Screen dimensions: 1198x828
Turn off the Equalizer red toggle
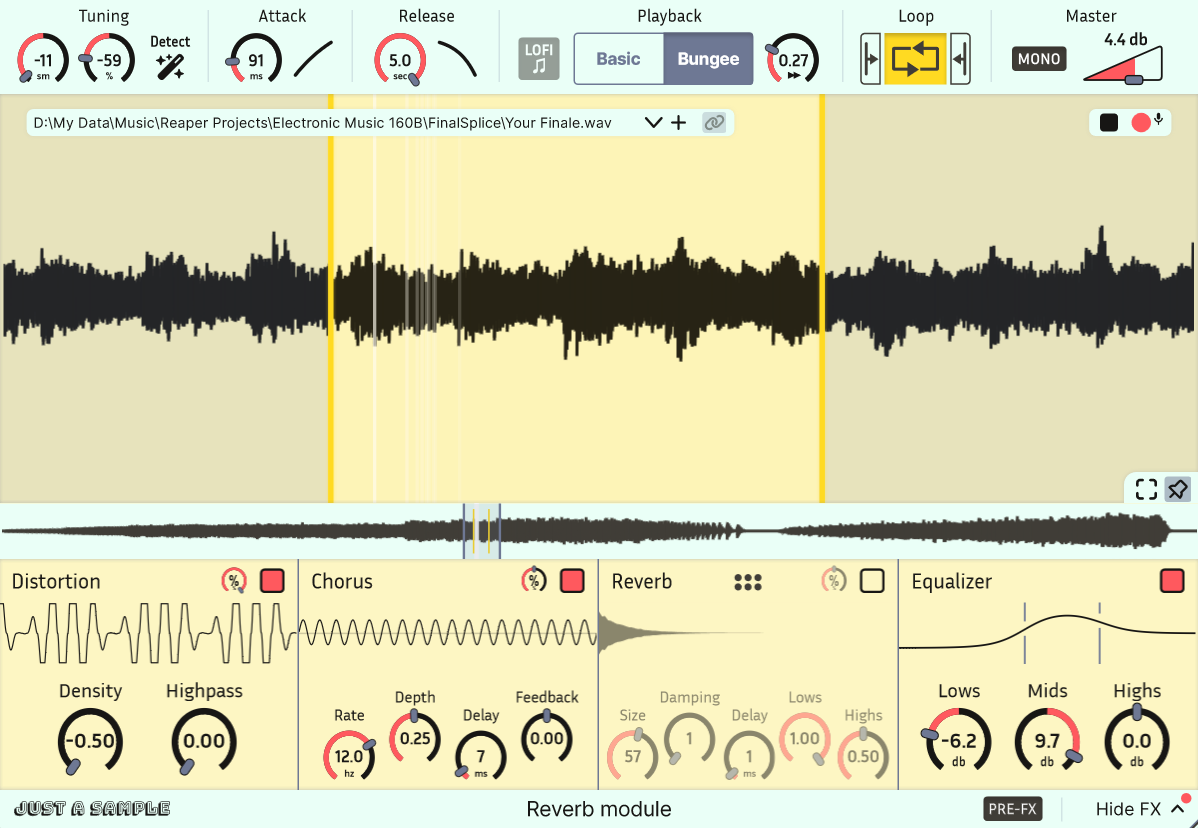[x=1172, y=581]
